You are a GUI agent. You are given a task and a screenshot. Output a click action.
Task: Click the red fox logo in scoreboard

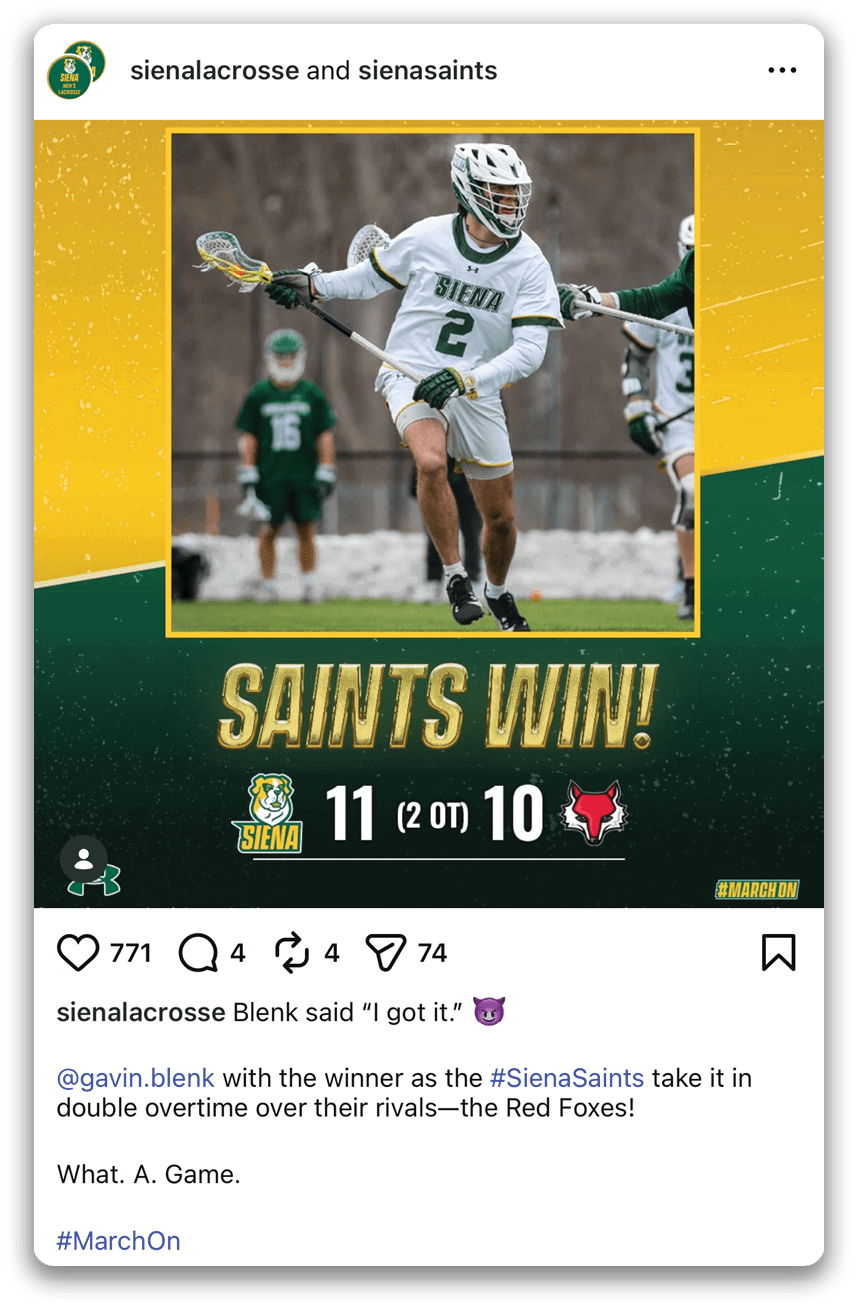(x=592, y=812)
